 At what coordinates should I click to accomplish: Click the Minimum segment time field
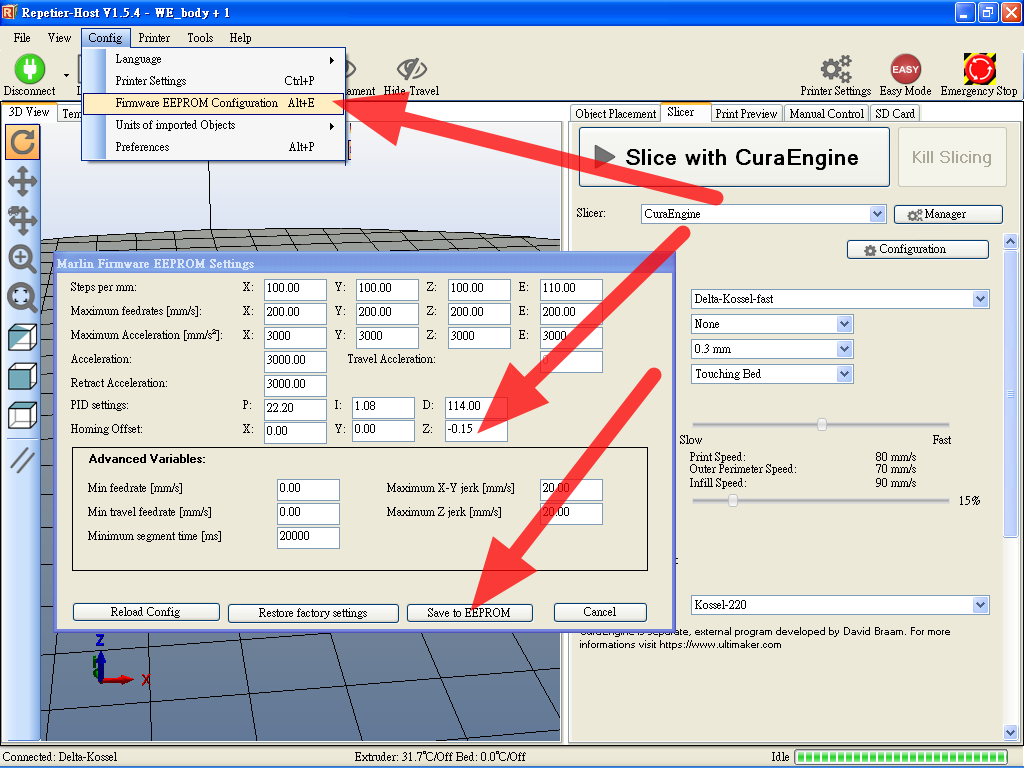click(x=308, y=536)
